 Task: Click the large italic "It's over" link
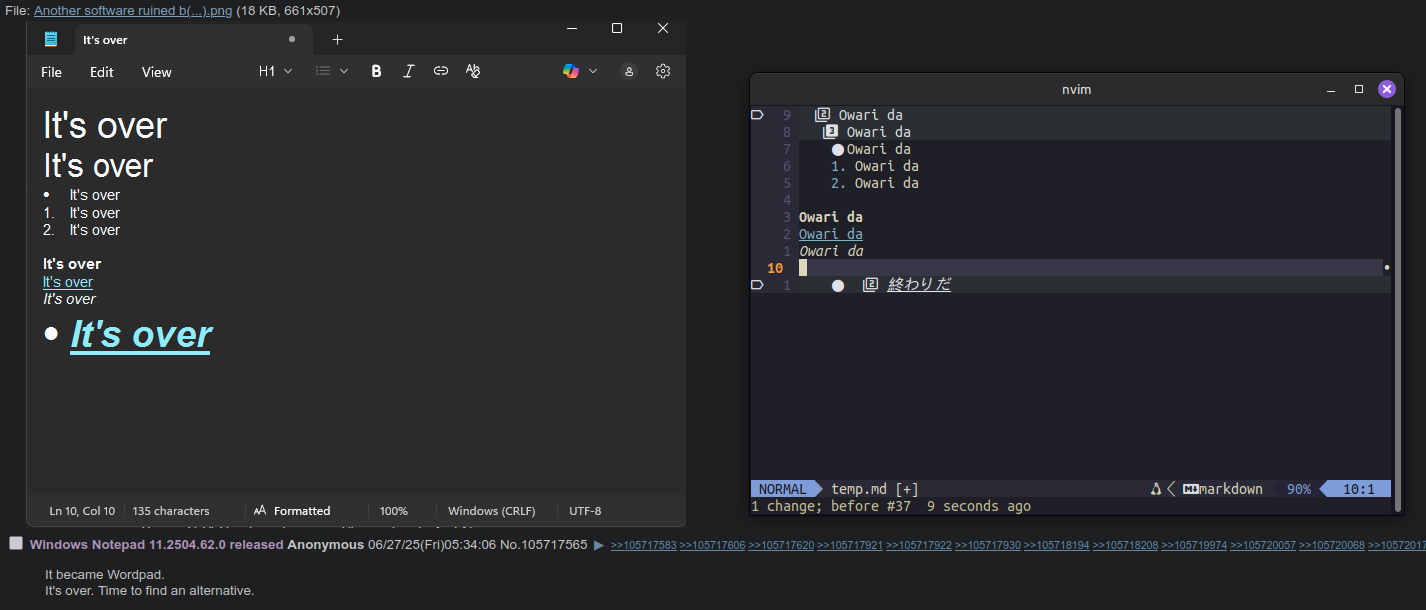pos(141,335)
